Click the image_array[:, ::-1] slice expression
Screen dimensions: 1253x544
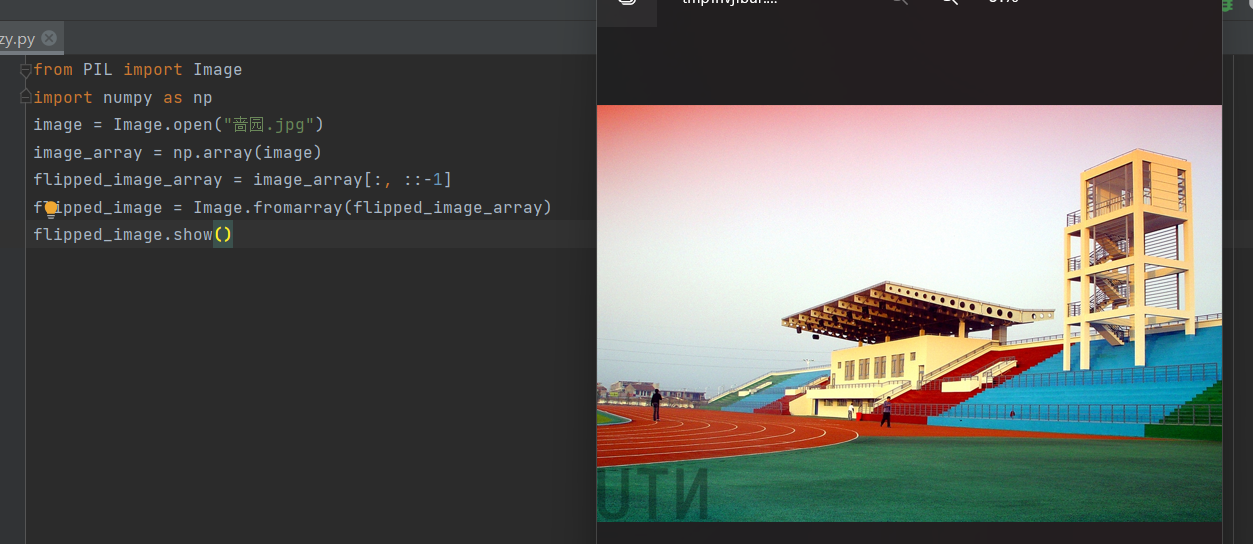(352, 180)
